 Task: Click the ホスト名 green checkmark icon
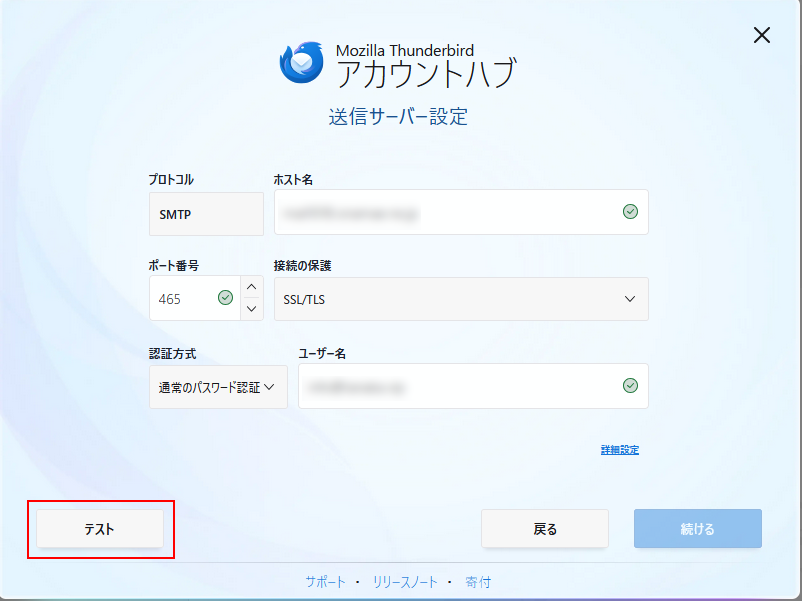[630, 211]
